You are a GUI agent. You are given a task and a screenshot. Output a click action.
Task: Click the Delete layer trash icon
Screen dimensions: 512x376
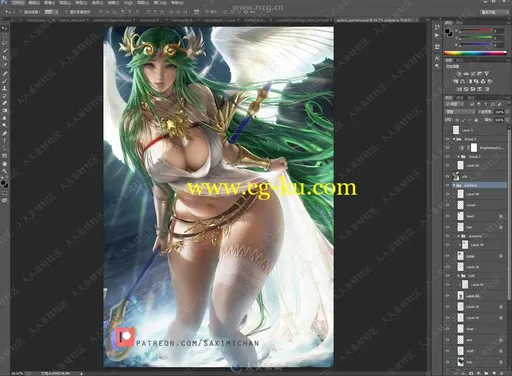pos(502,373)
